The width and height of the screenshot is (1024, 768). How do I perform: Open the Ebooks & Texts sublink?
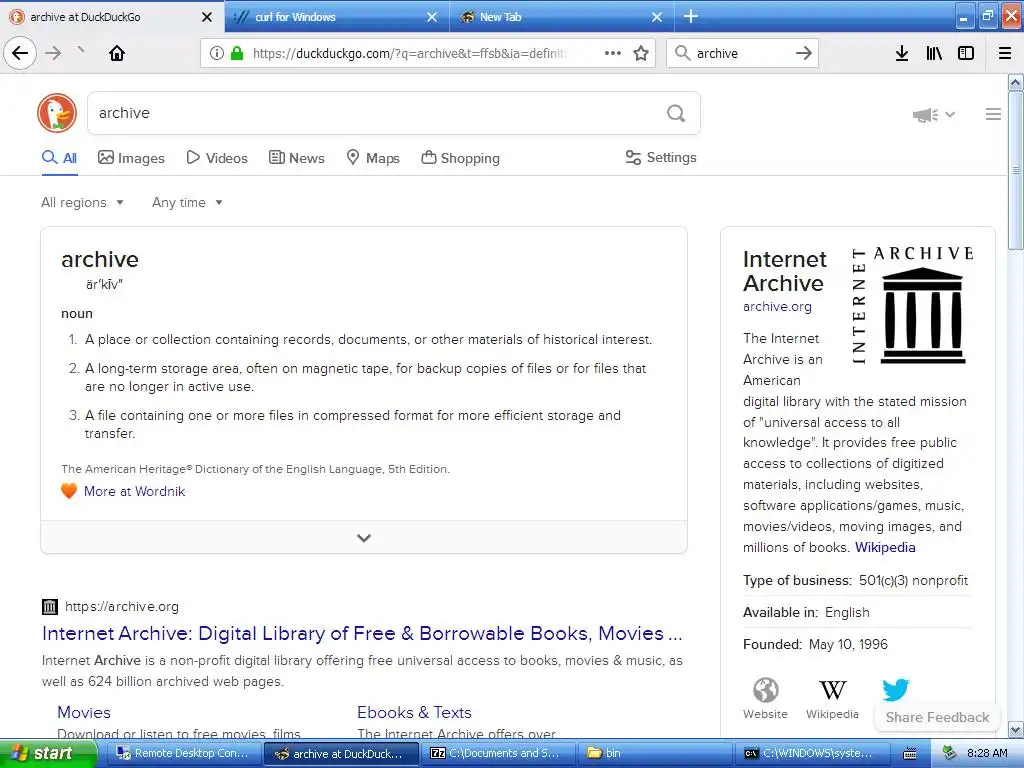tap(414, 712)
